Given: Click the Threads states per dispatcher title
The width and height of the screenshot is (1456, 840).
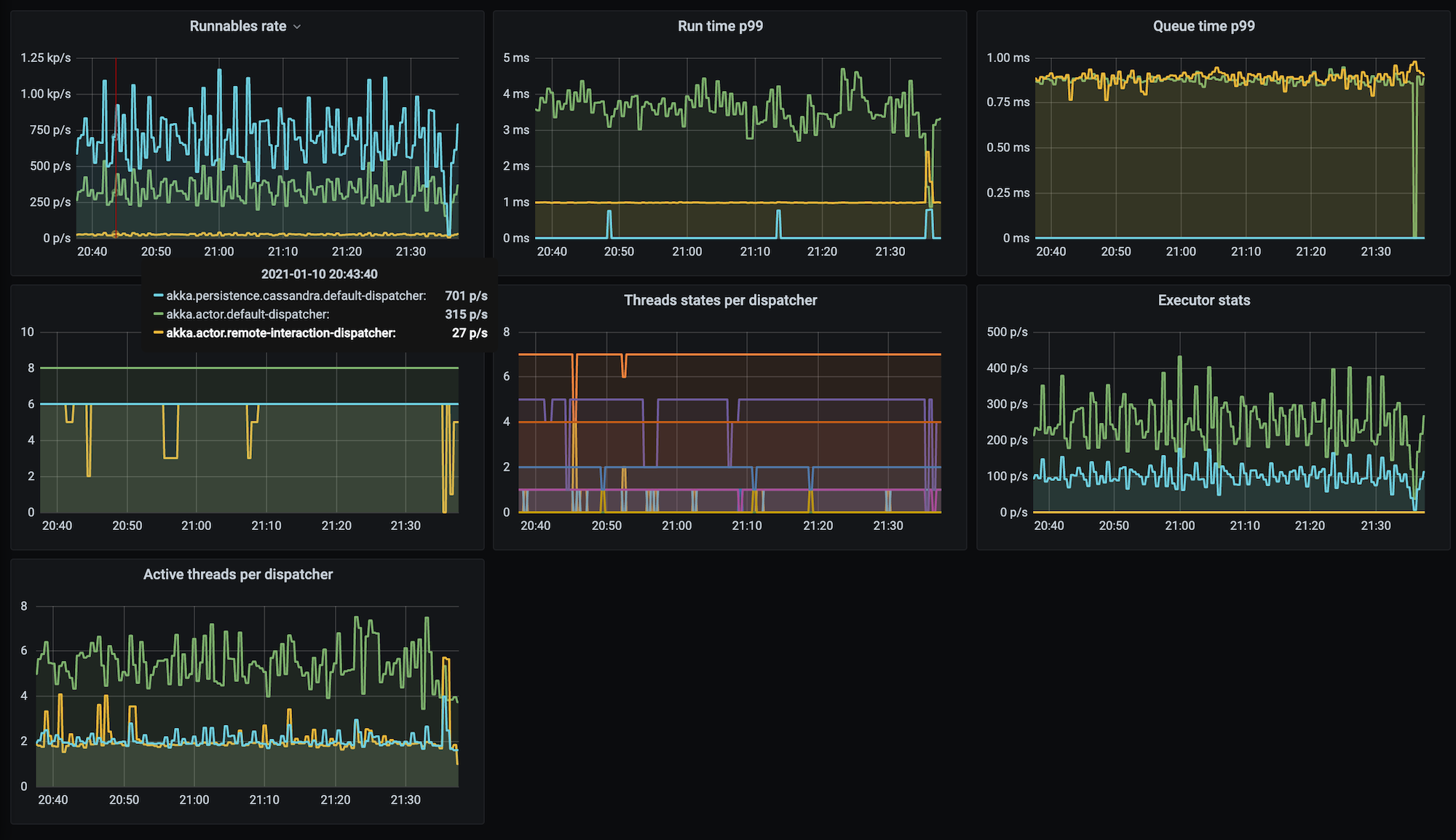Looking at the screenshot, I should [720, 300].
